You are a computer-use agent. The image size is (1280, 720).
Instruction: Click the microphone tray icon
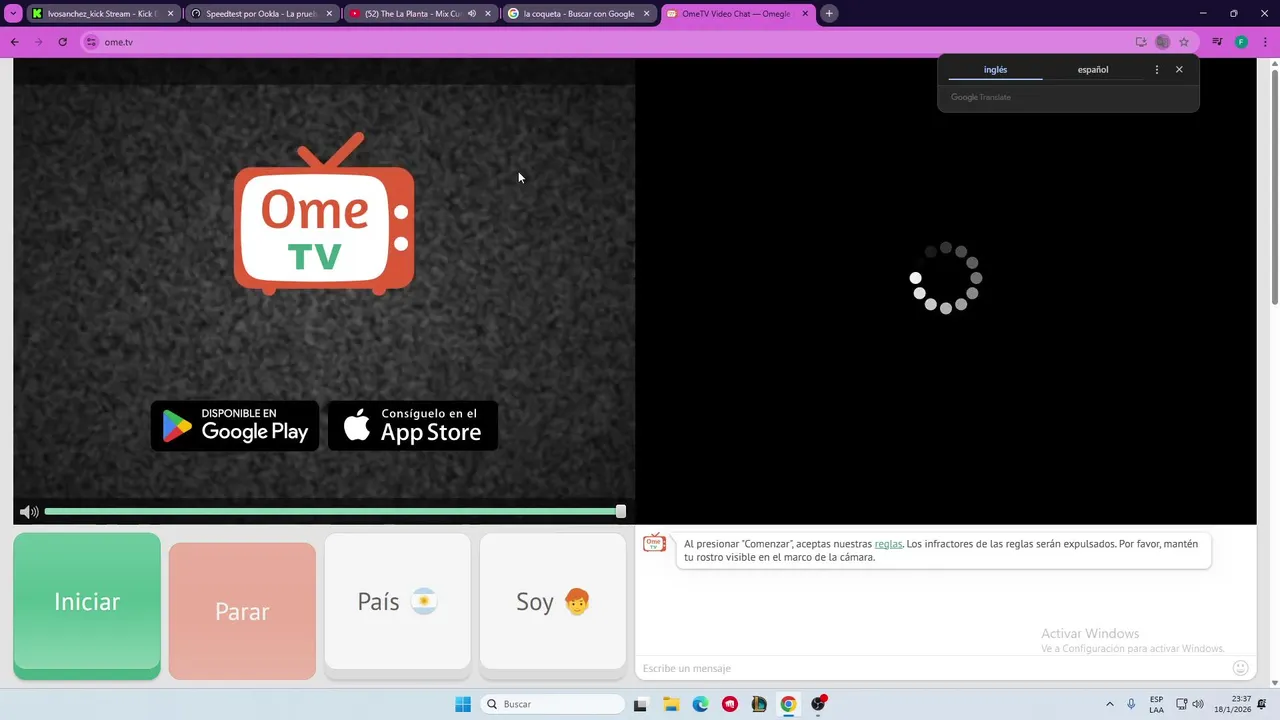(1131, 704)
